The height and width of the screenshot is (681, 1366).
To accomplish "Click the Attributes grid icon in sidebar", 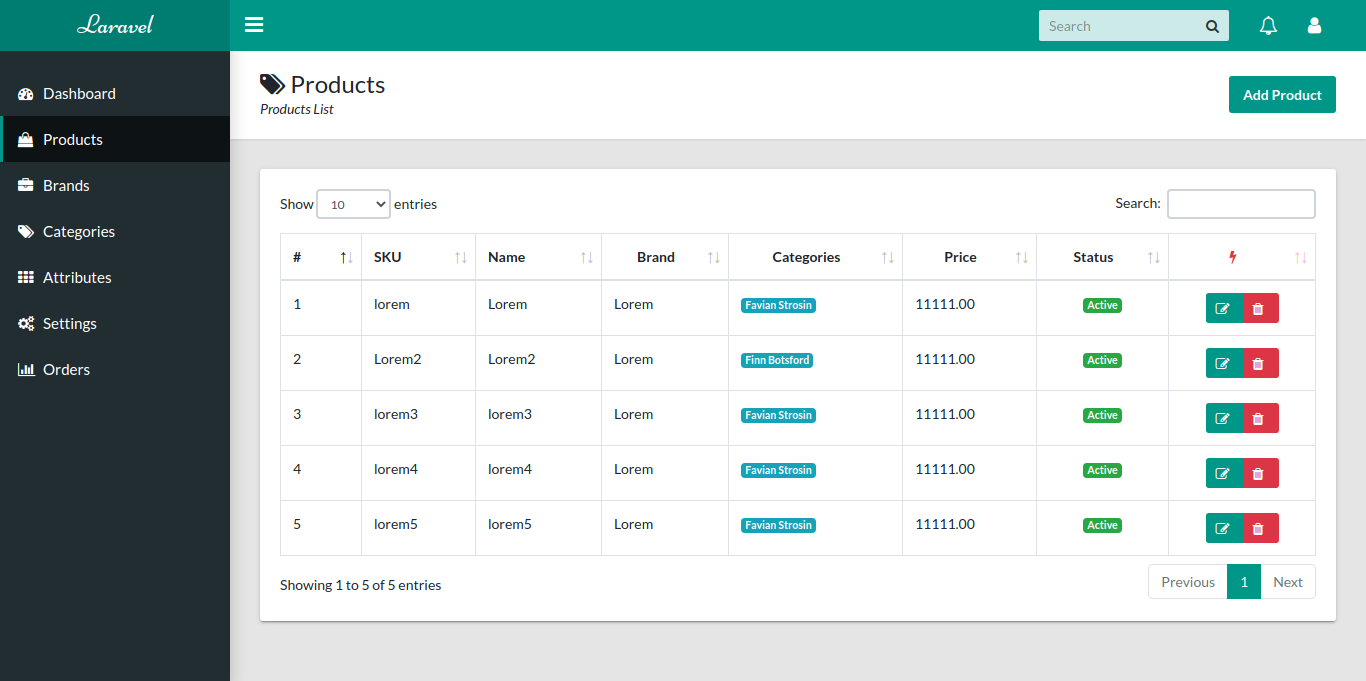I will (26, 278).
